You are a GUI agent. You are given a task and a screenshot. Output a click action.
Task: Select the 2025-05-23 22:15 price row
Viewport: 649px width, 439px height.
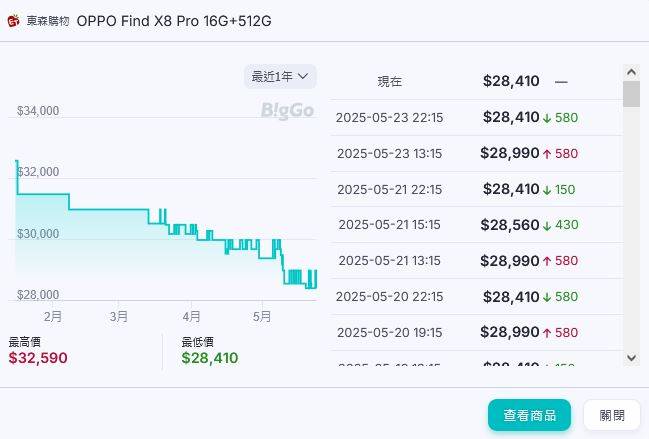click(477, 118)
